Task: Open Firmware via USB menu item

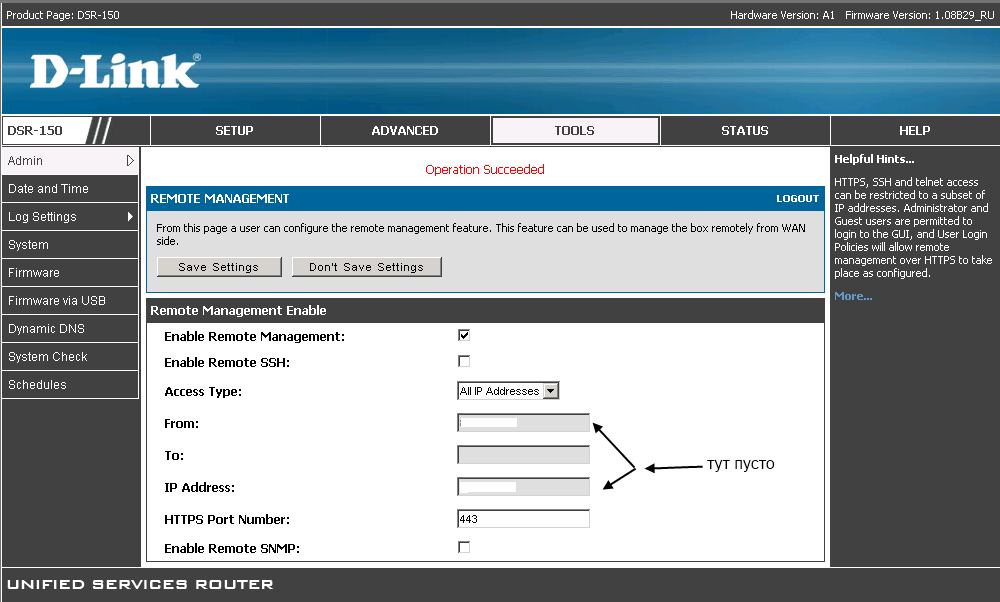Action: [57, 300]
